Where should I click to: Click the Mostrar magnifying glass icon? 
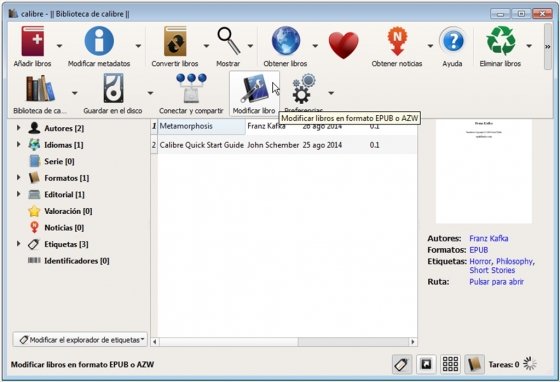229,41
